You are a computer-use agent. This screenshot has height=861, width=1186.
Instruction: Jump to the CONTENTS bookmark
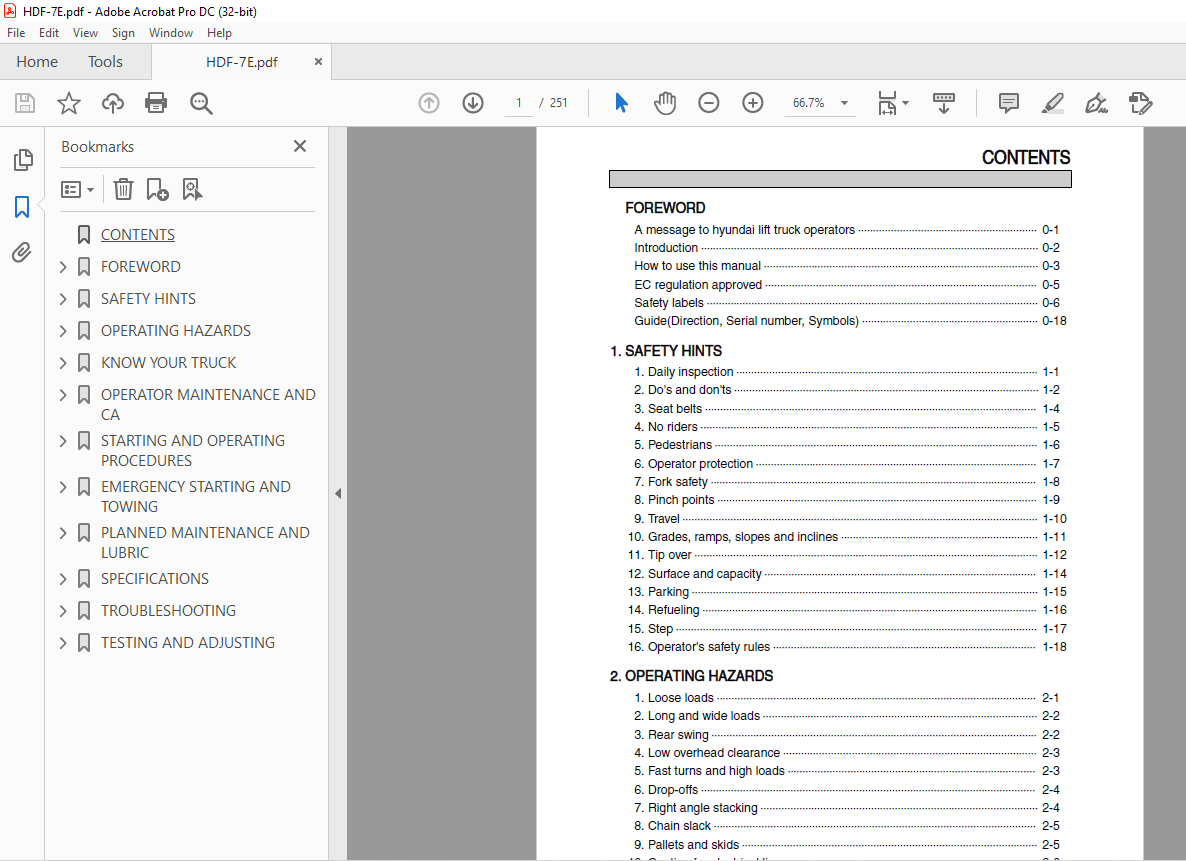pos(138,235)
